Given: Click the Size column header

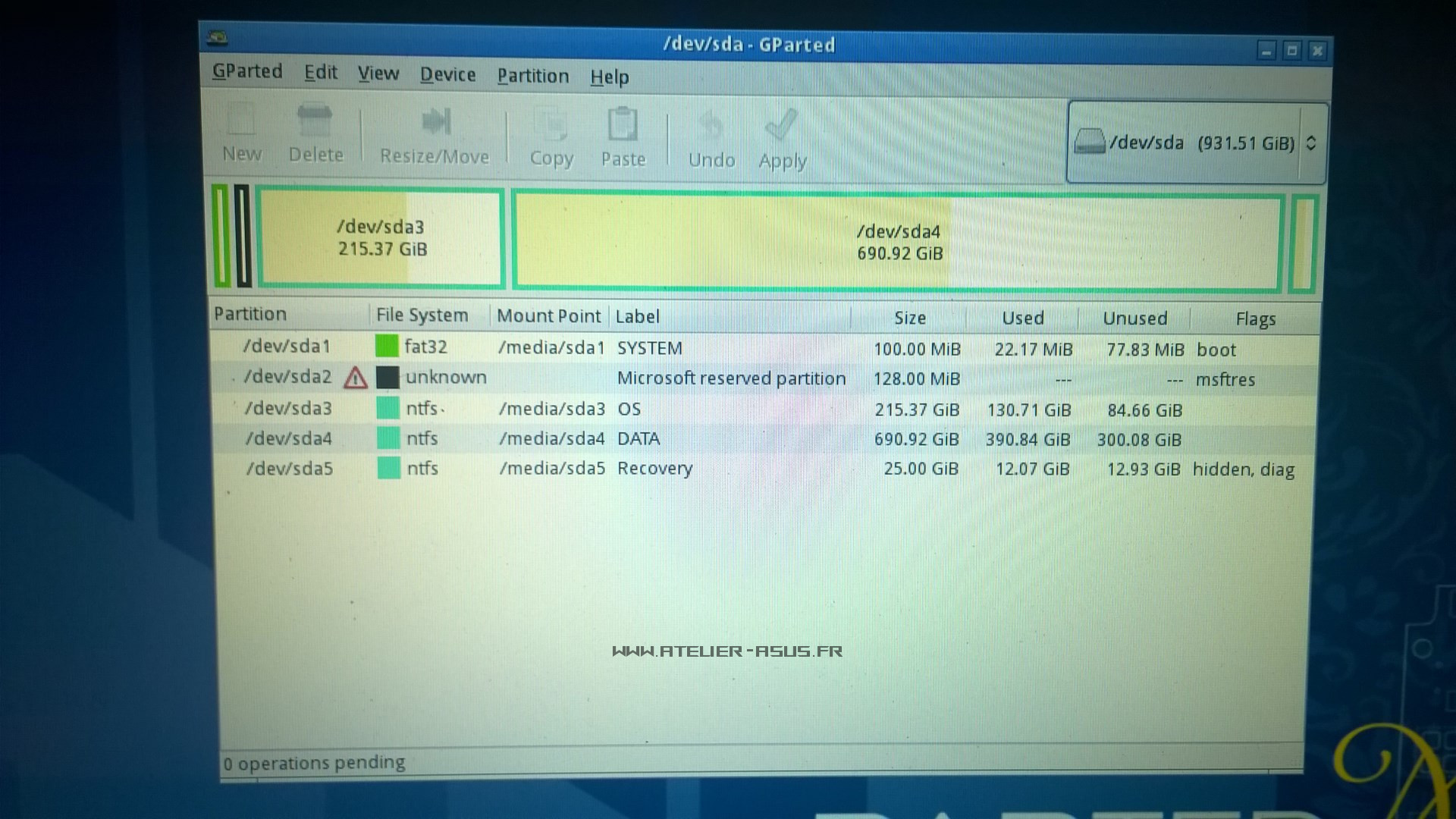Looking at the screenshot, I should coord(909,318).
